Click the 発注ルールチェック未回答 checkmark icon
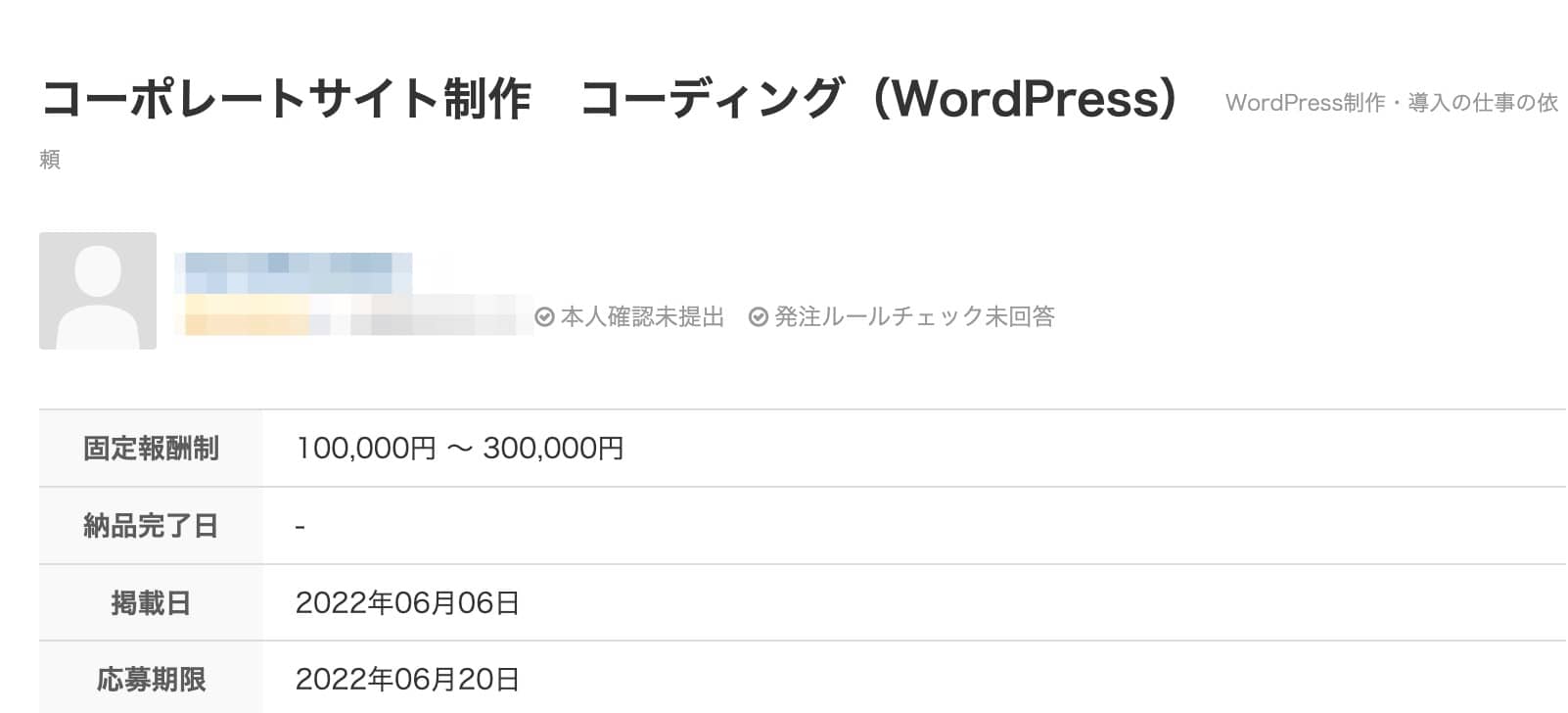The width and height of the screenshot is (1568, 713). [759, 317]
